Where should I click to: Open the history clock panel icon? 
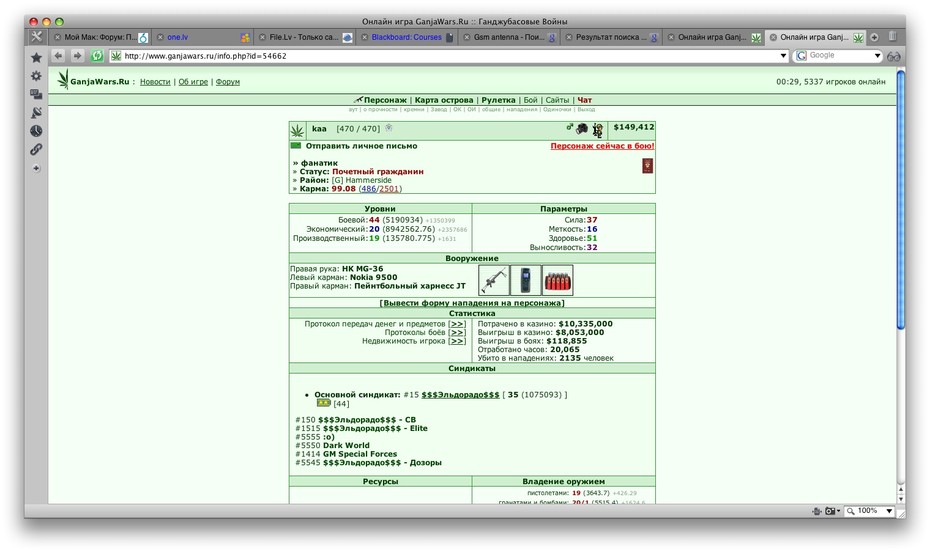pos(36,131)
